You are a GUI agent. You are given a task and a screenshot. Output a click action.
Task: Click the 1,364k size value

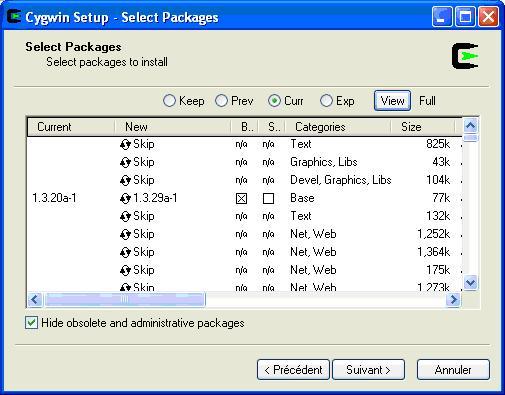tap(434, 252)
